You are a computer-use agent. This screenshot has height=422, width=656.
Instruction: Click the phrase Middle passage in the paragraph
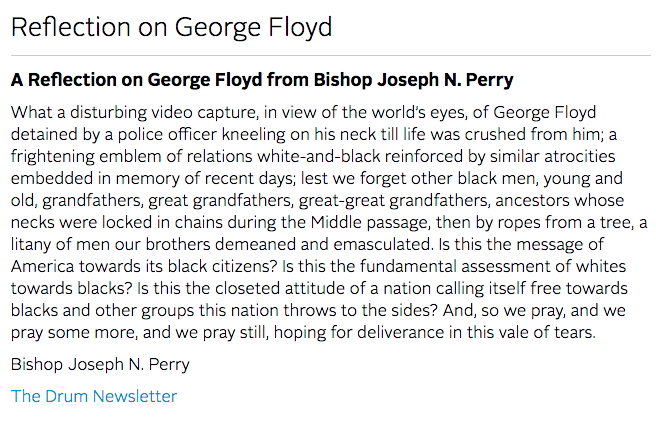[370, 222]
